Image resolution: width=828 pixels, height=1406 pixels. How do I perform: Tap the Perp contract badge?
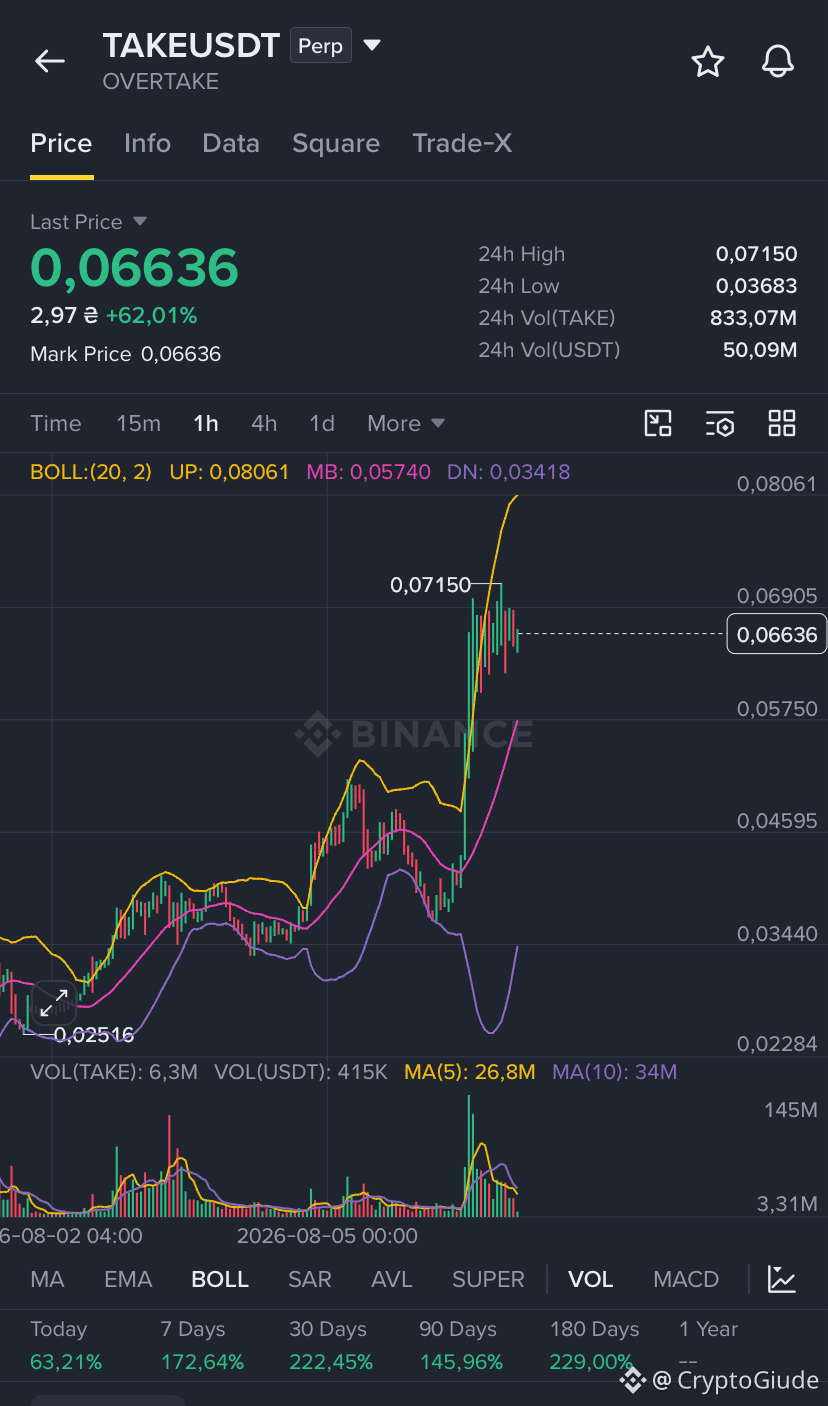(321, 46)
